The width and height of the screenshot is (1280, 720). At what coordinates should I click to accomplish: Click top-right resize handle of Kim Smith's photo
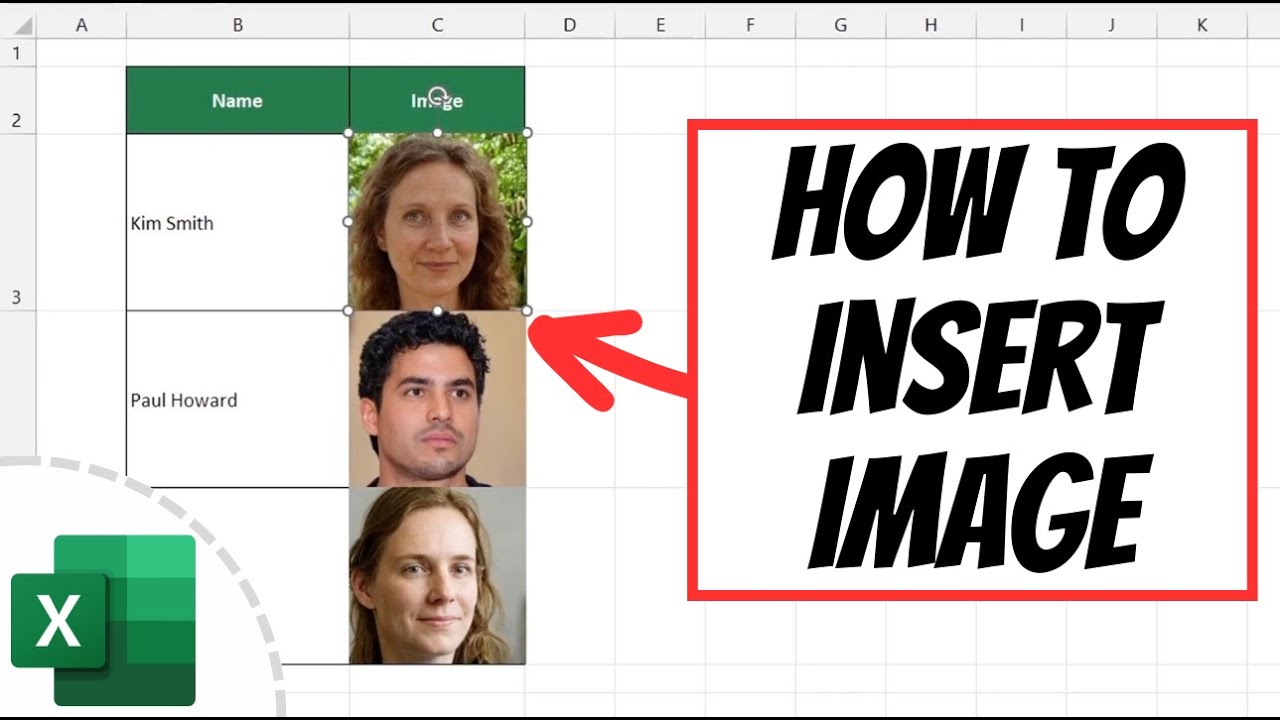[527, 132]
